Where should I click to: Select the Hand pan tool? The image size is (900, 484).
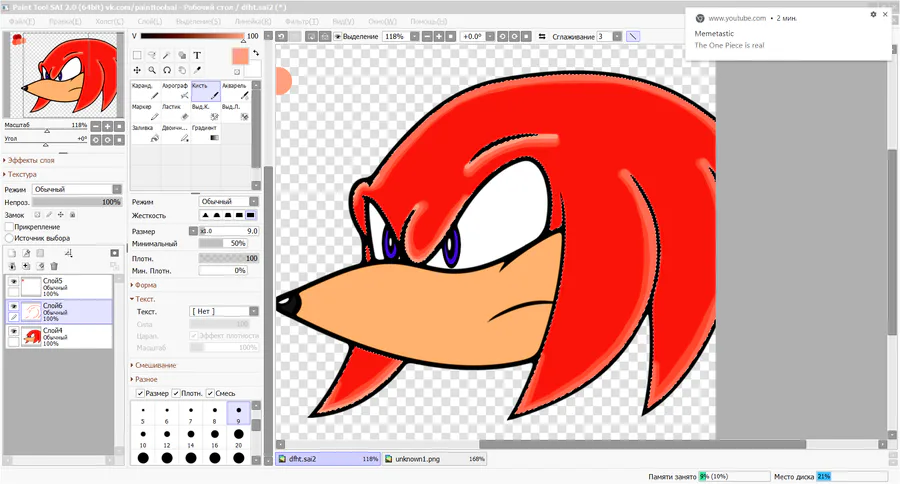tap(182, 70)
